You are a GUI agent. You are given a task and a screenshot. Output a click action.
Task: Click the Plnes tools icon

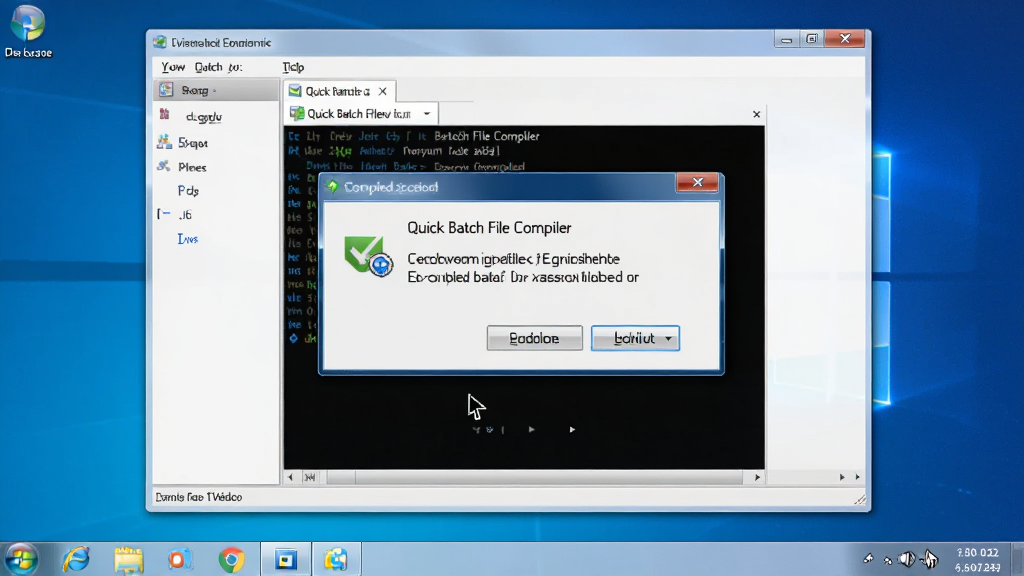click(x=163, y=166)
